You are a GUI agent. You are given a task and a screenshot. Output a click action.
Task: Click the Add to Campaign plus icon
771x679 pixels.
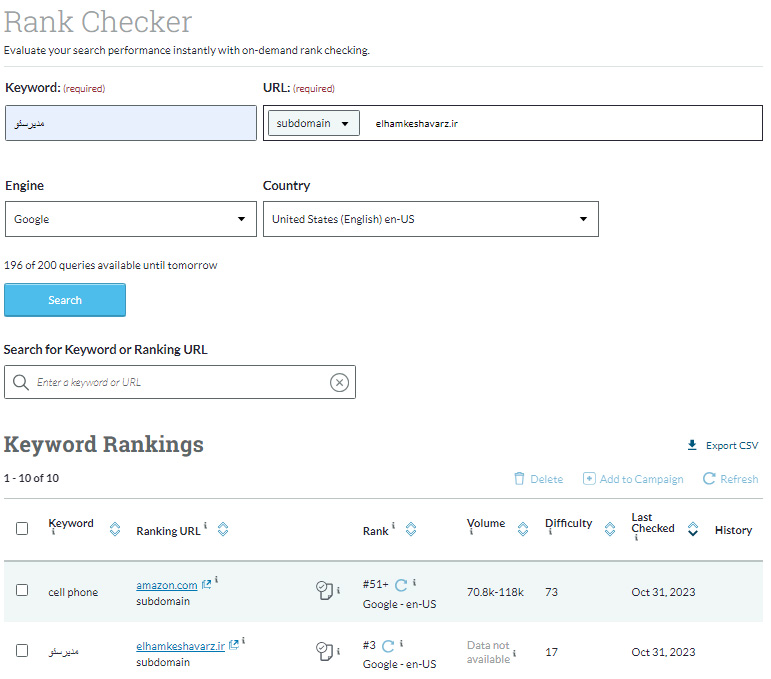[x=589, y=479]
